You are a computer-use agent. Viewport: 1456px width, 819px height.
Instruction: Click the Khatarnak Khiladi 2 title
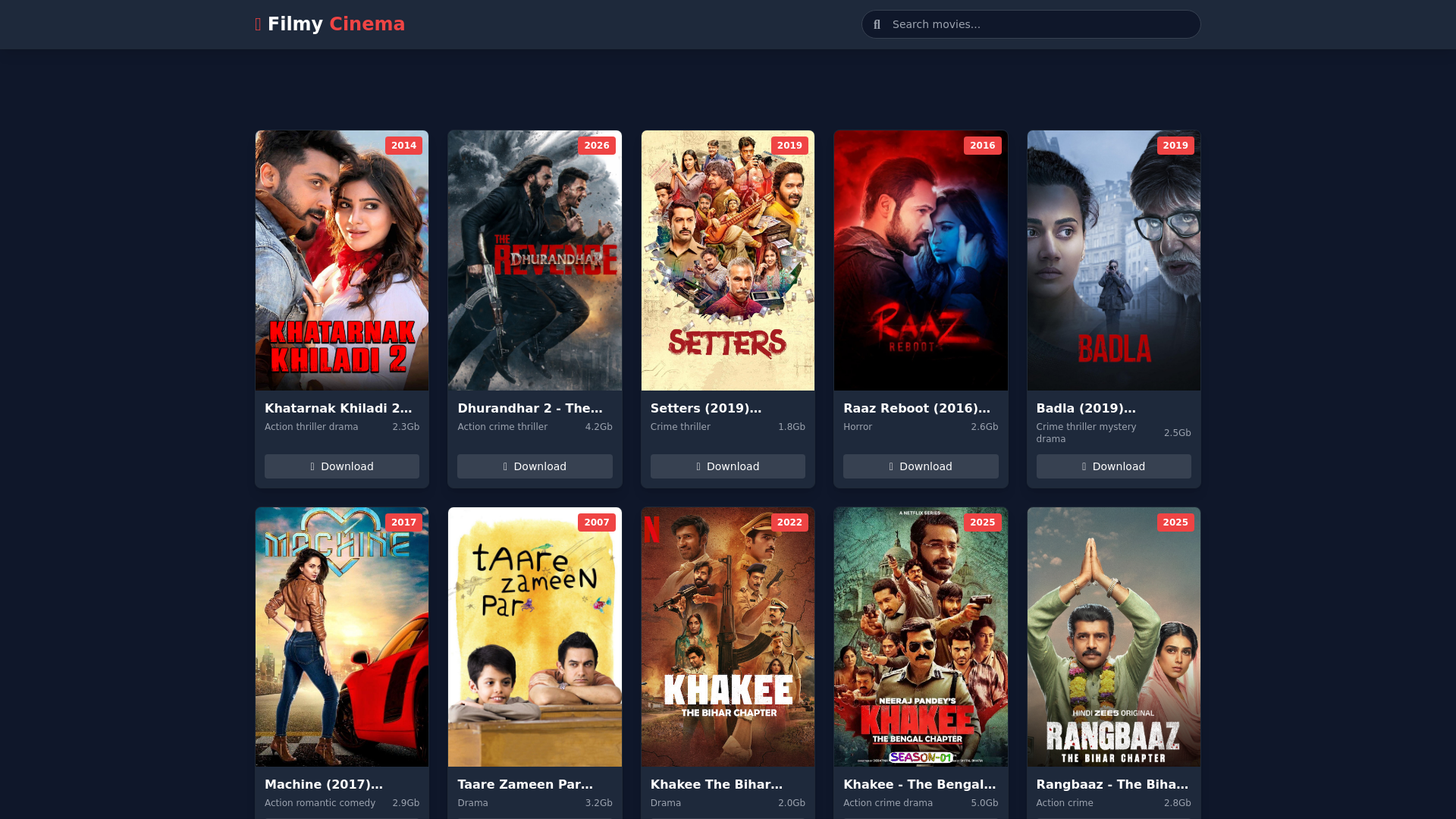(x=338, y=408)
